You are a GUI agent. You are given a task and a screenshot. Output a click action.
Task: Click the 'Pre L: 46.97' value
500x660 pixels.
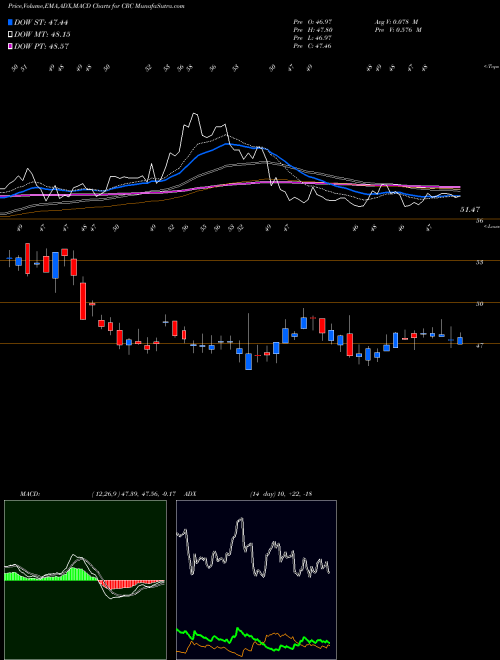[x=313, y=38]
